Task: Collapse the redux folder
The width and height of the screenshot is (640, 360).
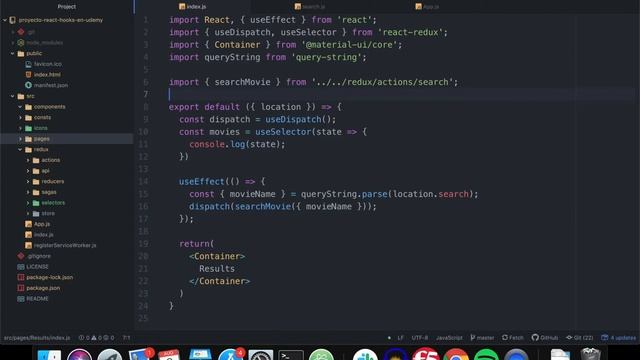Action: [20, 149]
